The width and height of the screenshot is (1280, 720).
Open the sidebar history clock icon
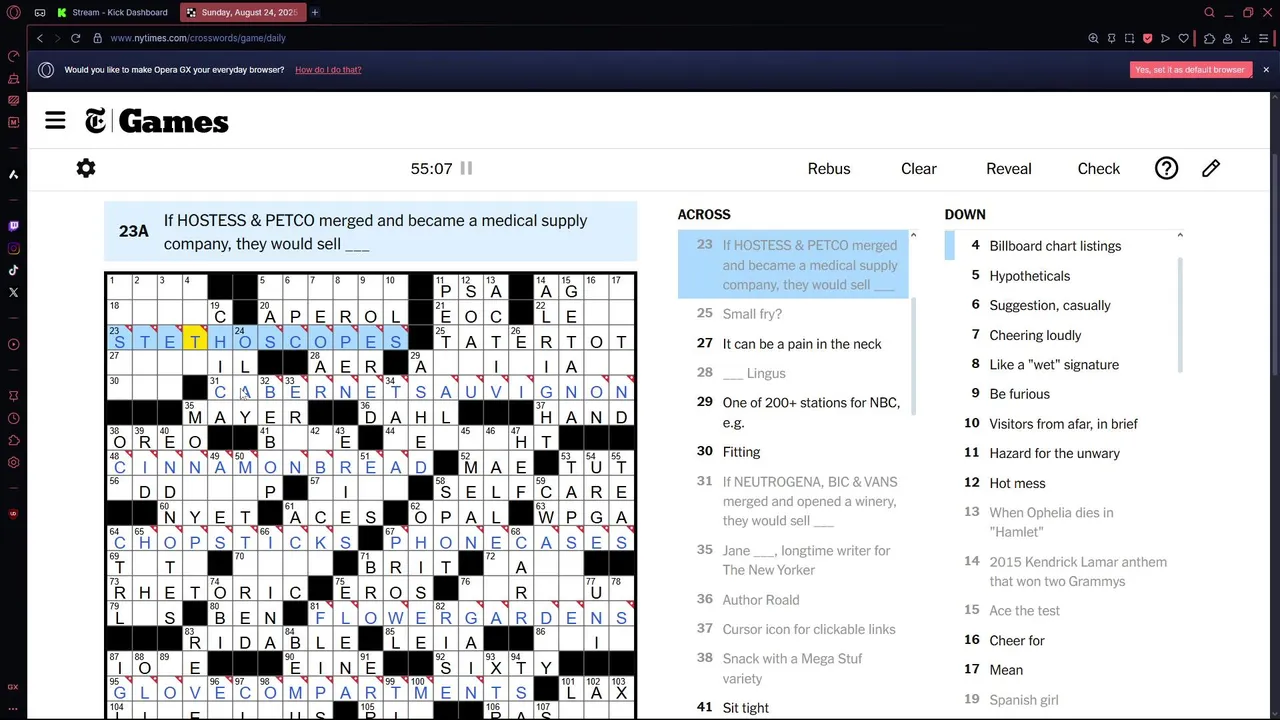tap(13, 418)
